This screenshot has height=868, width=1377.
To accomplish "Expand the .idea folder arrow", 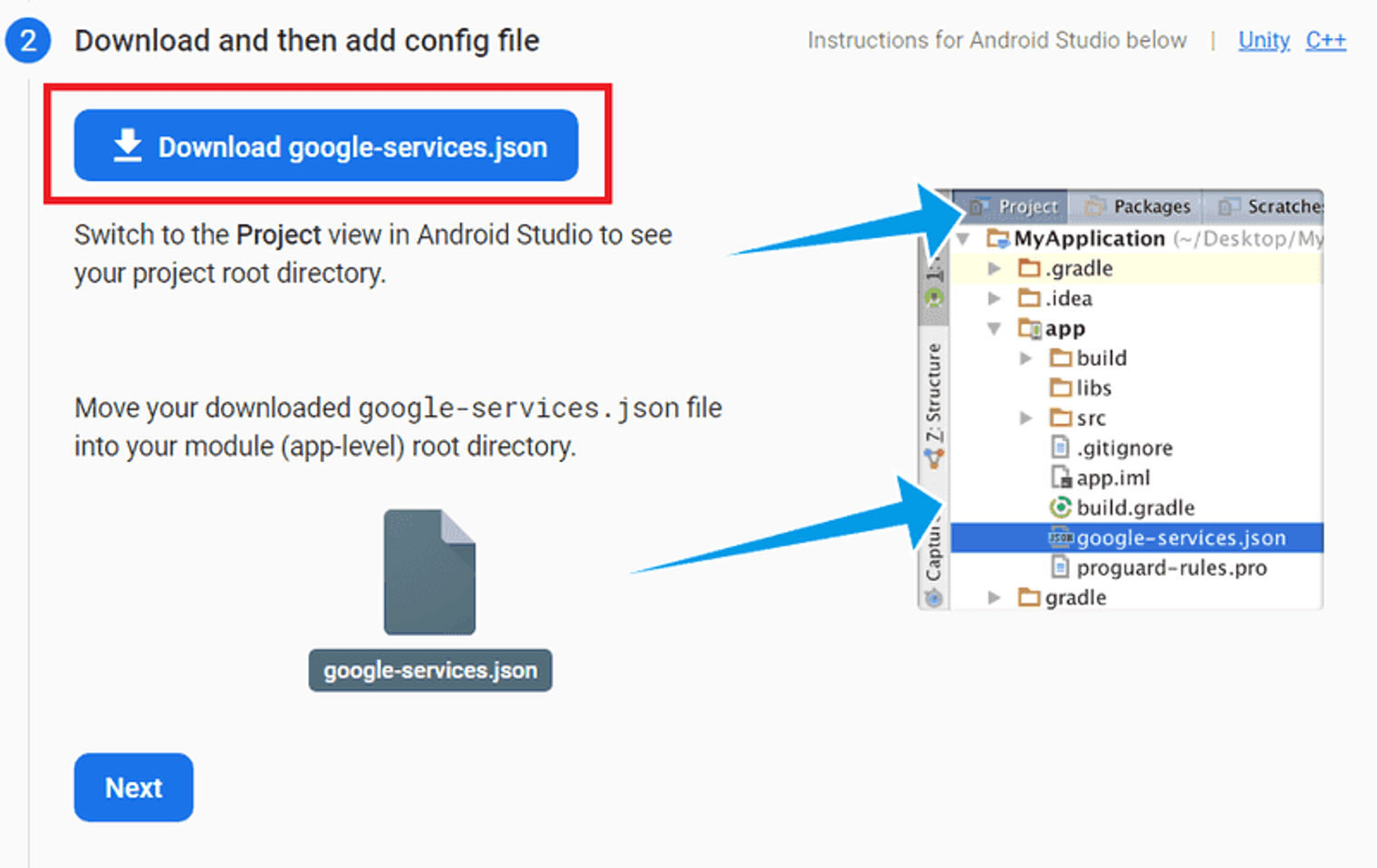I will [994, 298].
